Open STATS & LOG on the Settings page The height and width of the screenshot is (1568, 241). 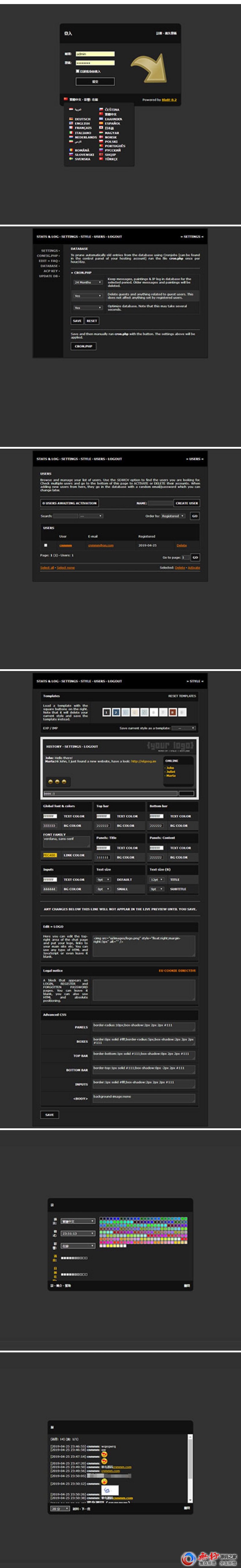[x=47, y=237]
